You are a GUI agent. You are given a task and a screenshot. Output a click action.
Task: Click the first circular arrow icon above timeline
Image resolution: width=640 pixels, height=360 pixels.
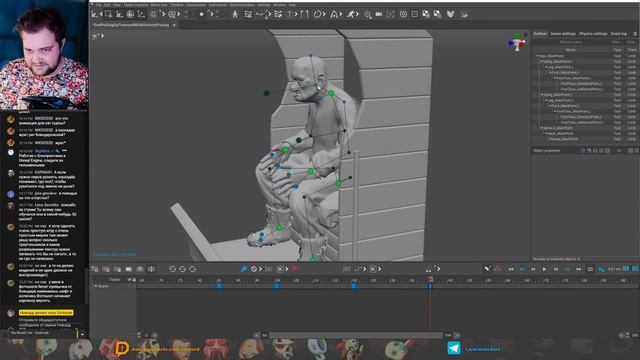point(172,269)
